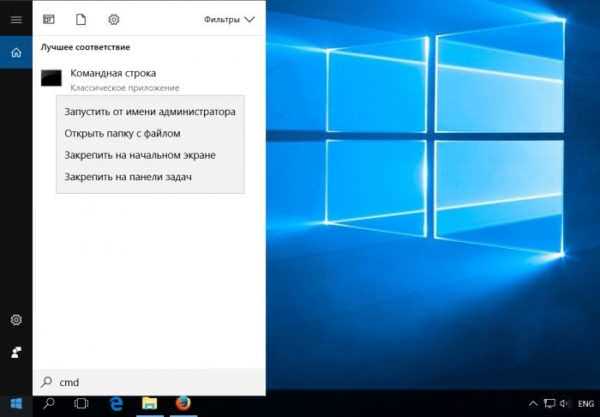Filter results by Documents icon
The image size is (600, 417).
(81, 19)
